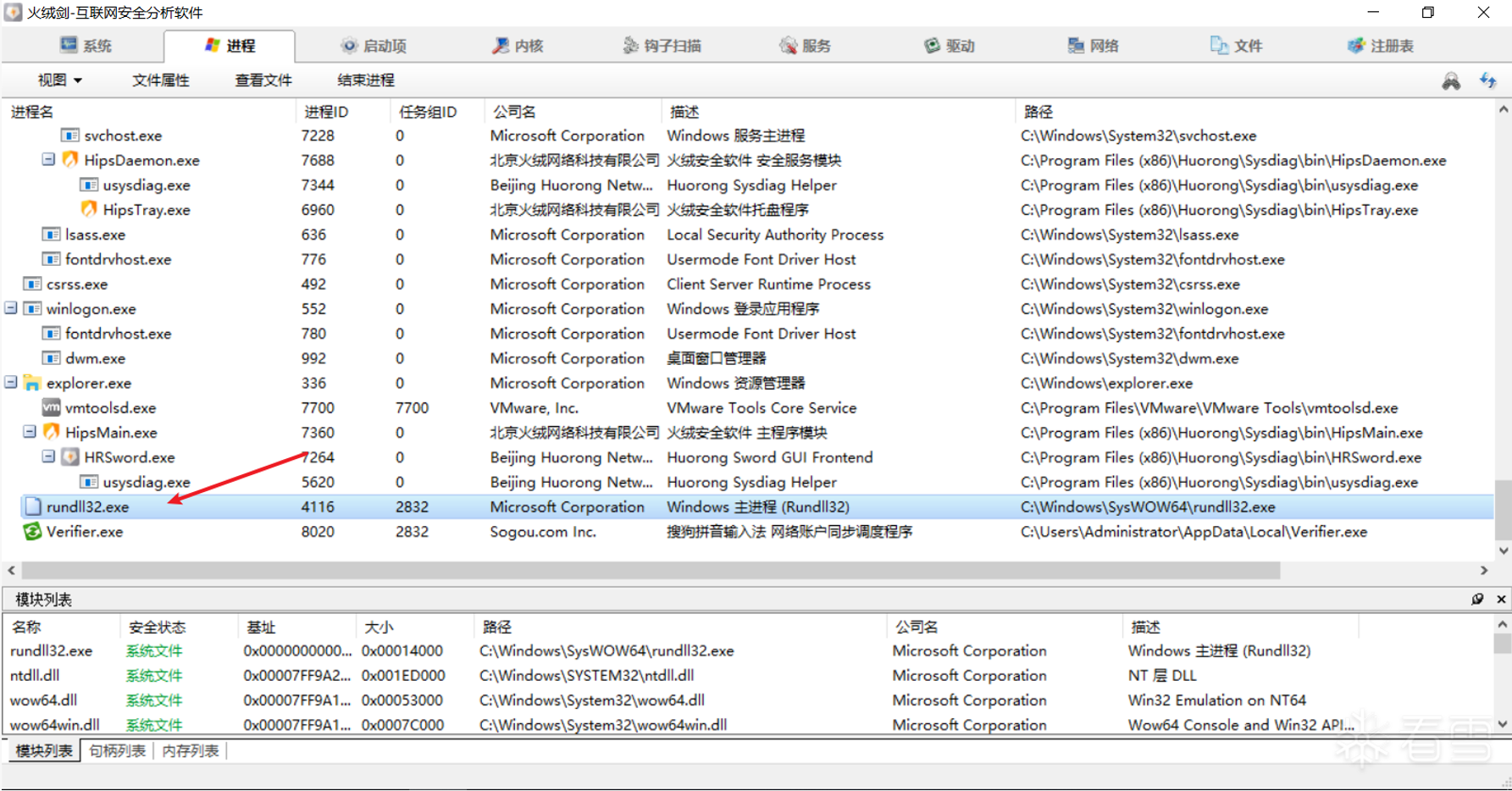Click the process list horizontal scrollbar thumb
Screen dimensions: 1512x791
point(651,571)
